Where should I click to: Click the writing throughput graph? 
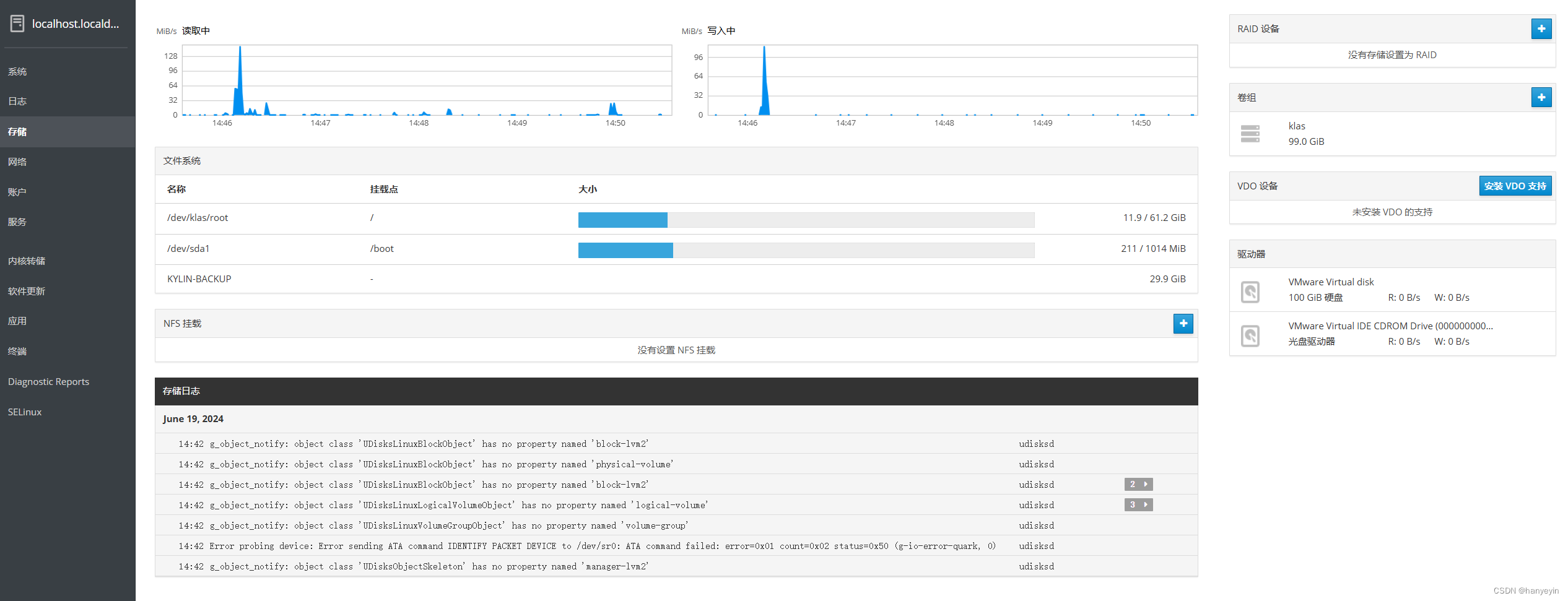point(952,80)
